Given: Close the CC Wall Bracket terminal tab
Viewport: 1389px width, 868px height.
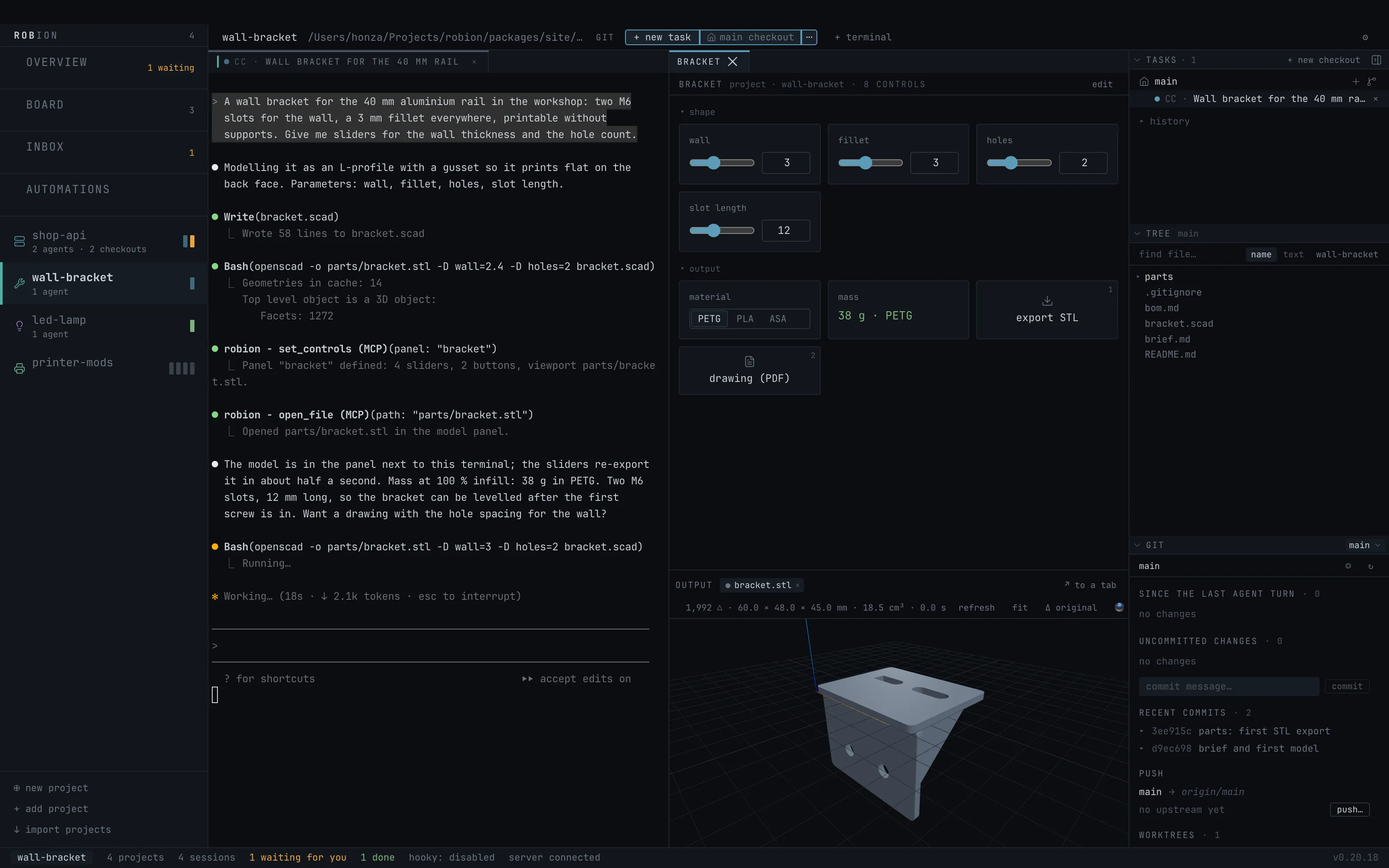Looking at the screenshot, I should point(474,62).
